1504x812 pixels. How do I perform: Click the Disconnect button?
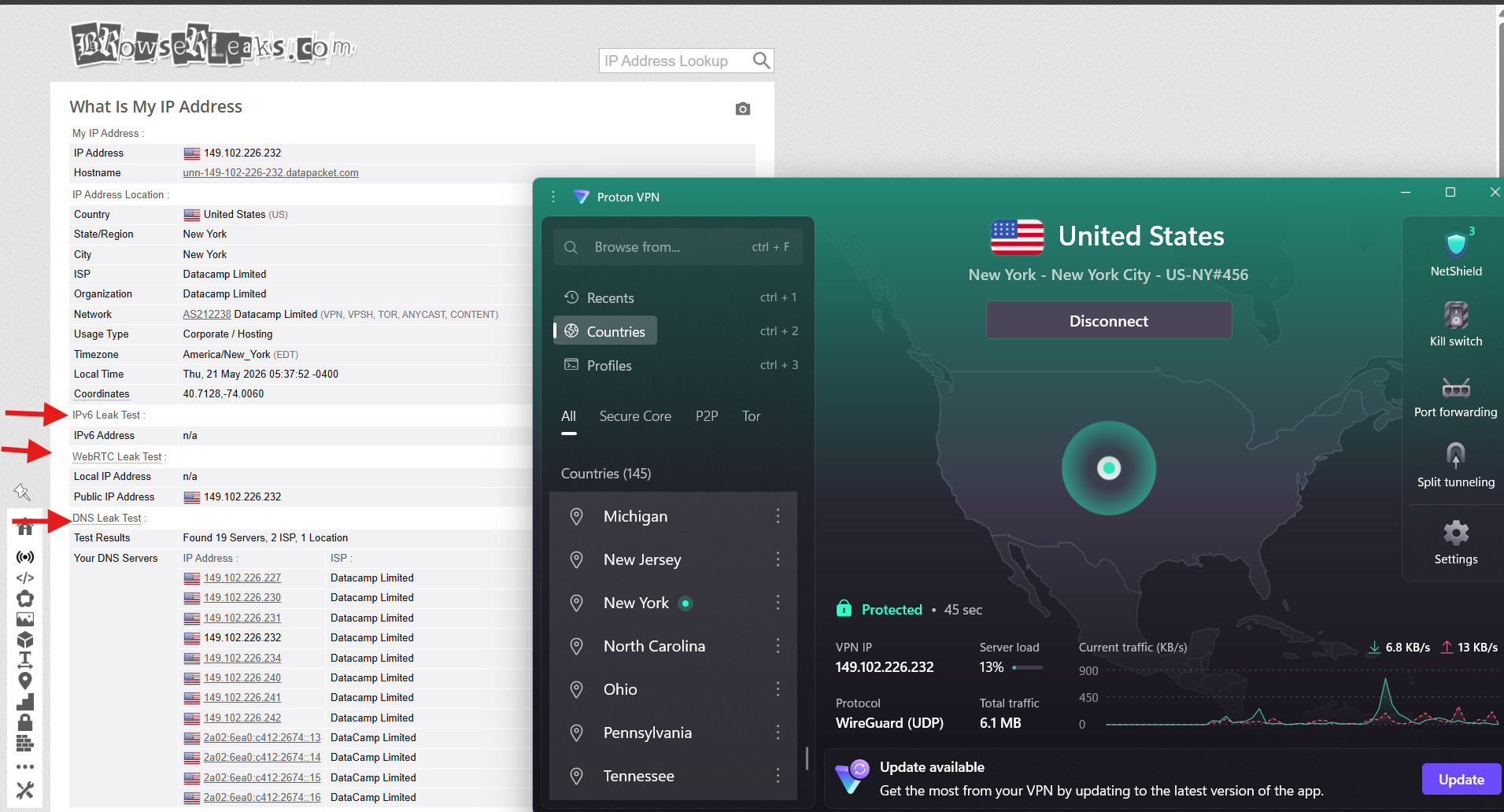pyautogui.click(x=1108, y=320)
